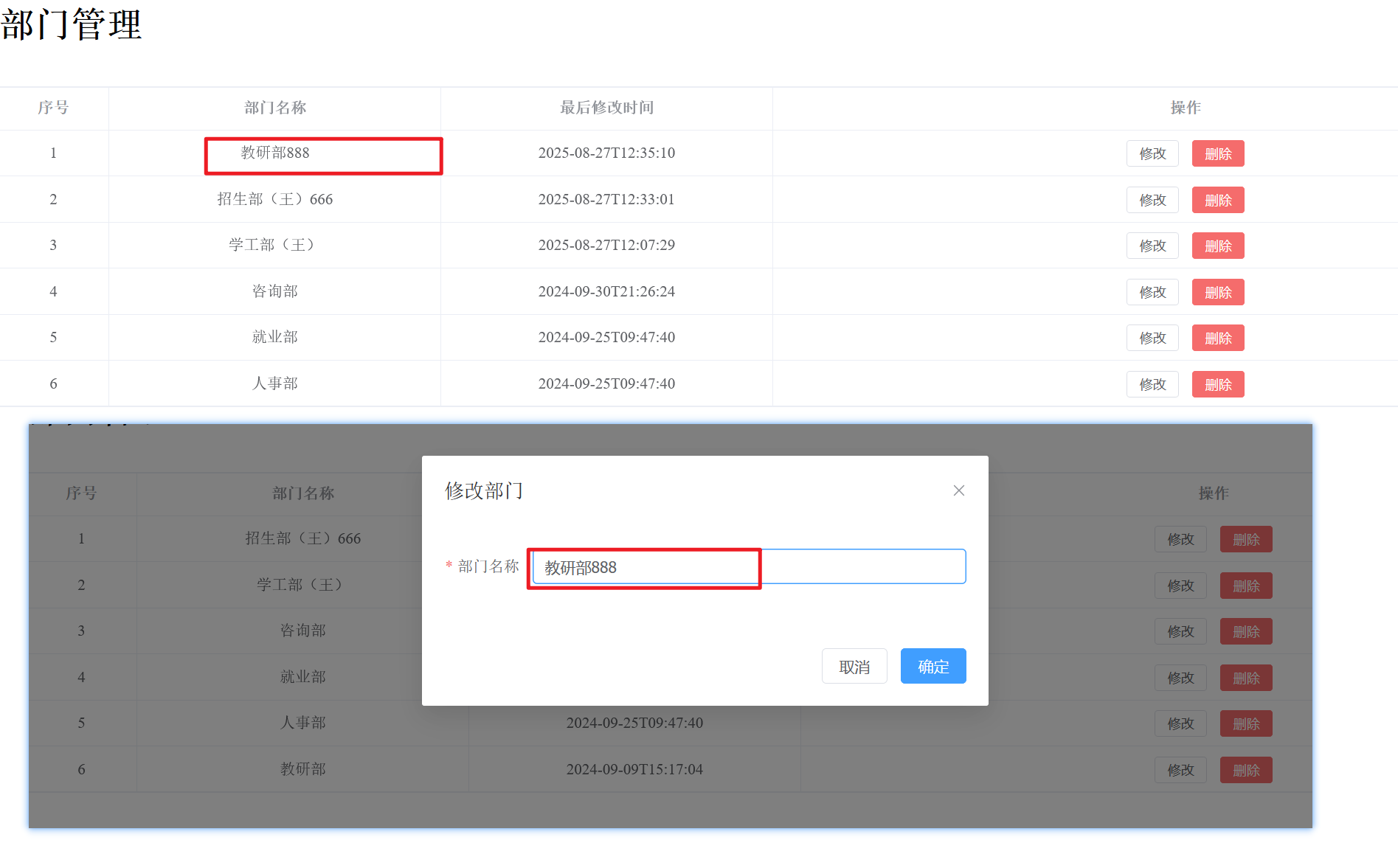Delete the 教研部888 department
The image size is (1398, 868).
(1217, 153)
